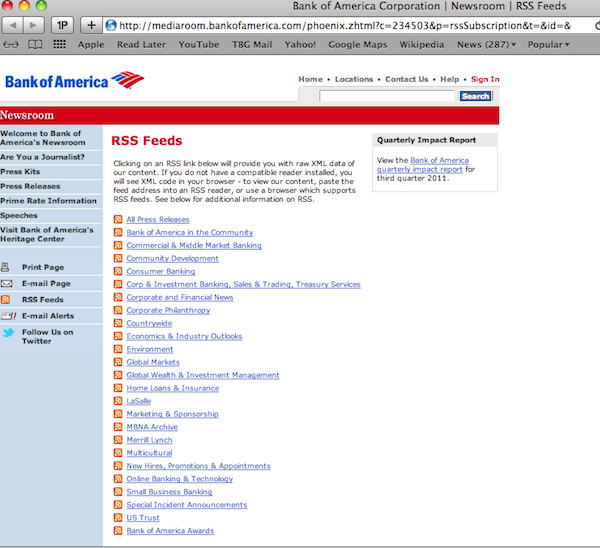Go back with the browser back arrow
This screenshot has height=548, width=600.
13,26
